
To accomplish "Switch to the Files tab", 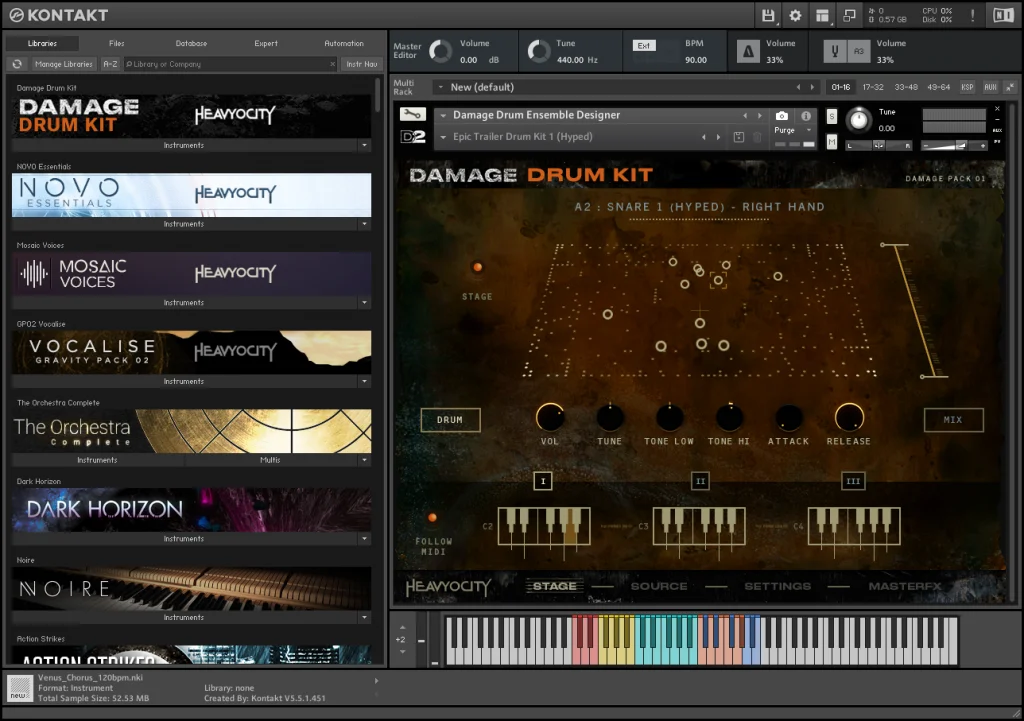I will [117, 43].
